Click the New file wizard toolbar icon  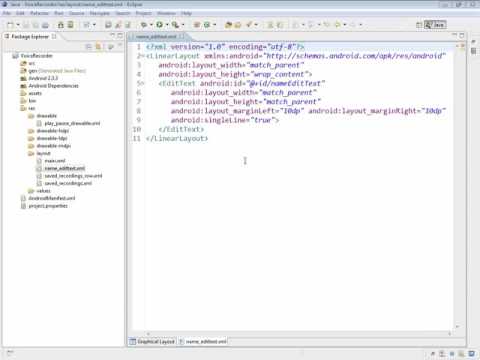click(x=11, y=25)
